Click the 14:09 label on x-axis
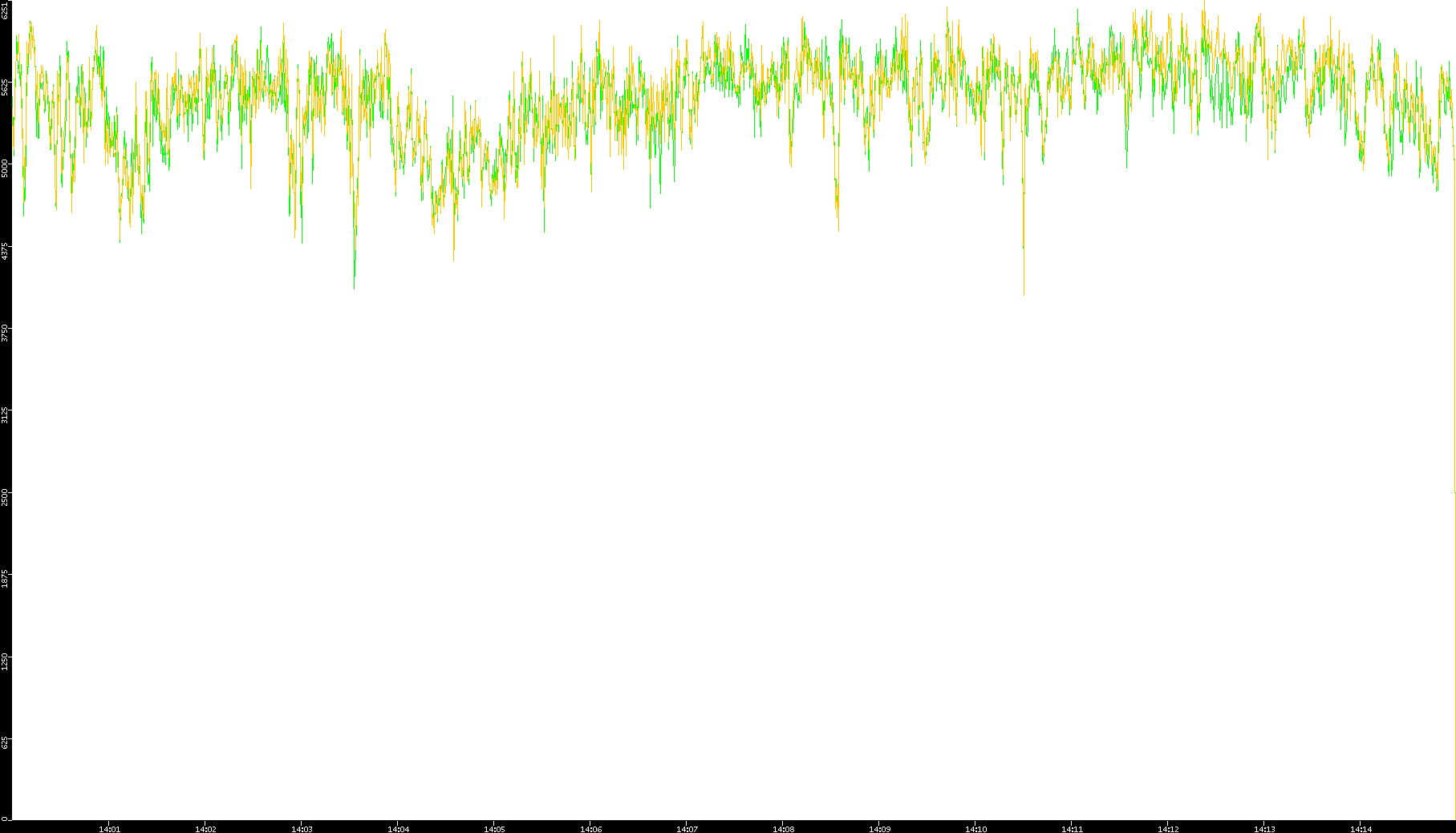Screen dimensions: 1456x833 click(879, 829)
